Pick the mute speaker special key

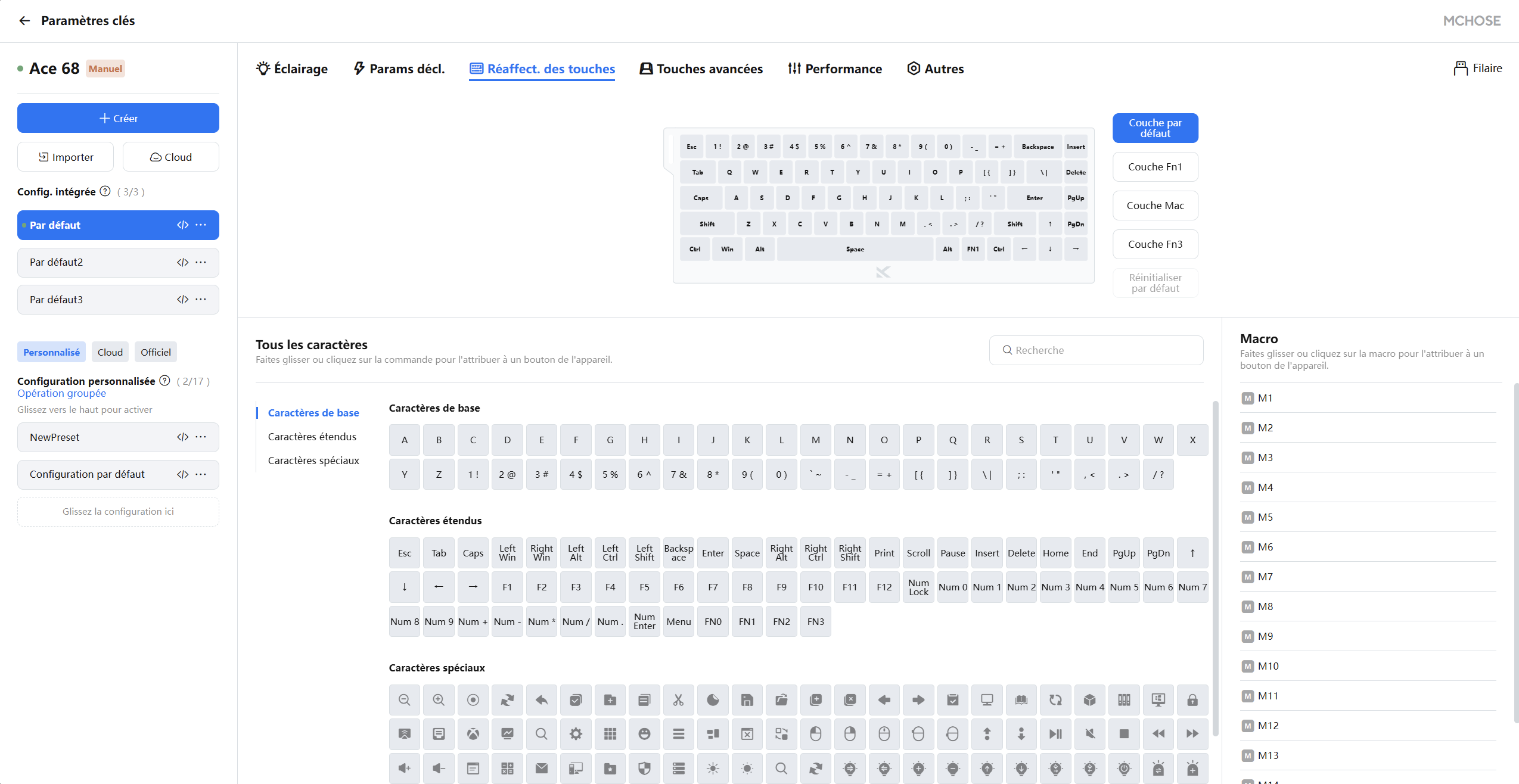pyautogui.click(x=1090, y=734)
